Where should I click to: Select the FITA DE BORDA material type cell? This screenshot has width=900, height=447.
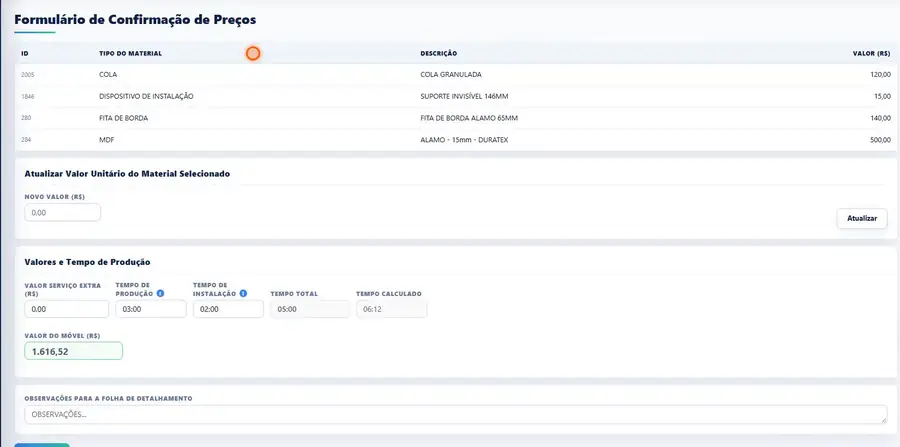[x=123, y=118]
